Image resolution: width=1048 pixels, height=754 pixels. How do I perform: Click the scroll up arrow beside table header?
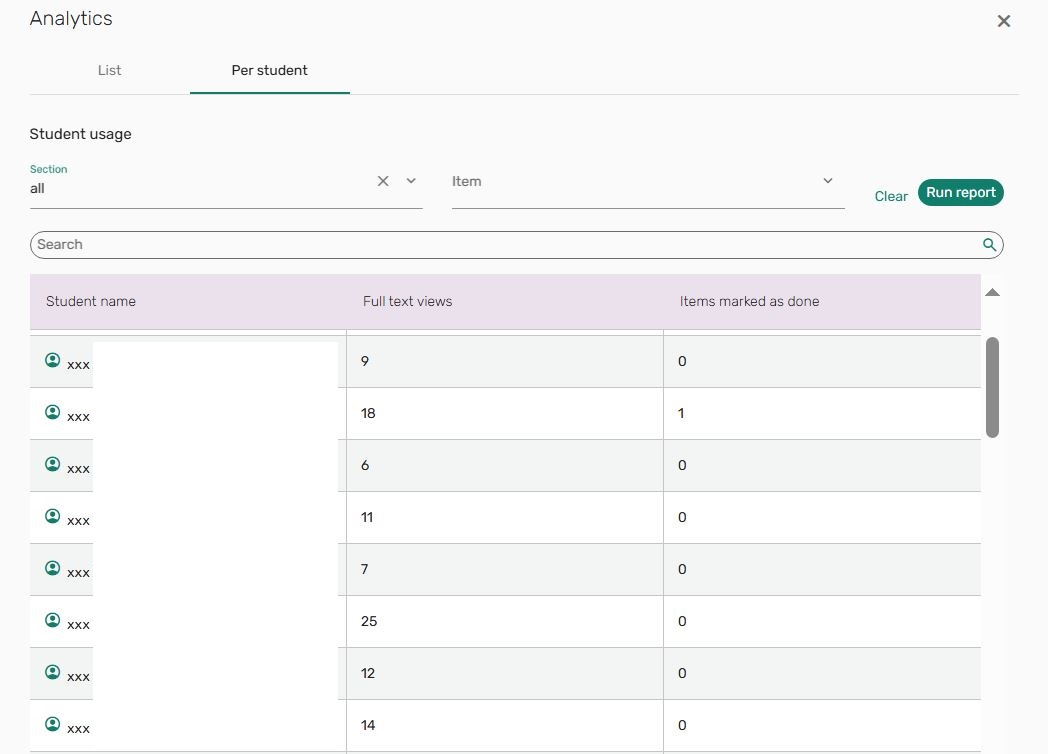point(992,292)
